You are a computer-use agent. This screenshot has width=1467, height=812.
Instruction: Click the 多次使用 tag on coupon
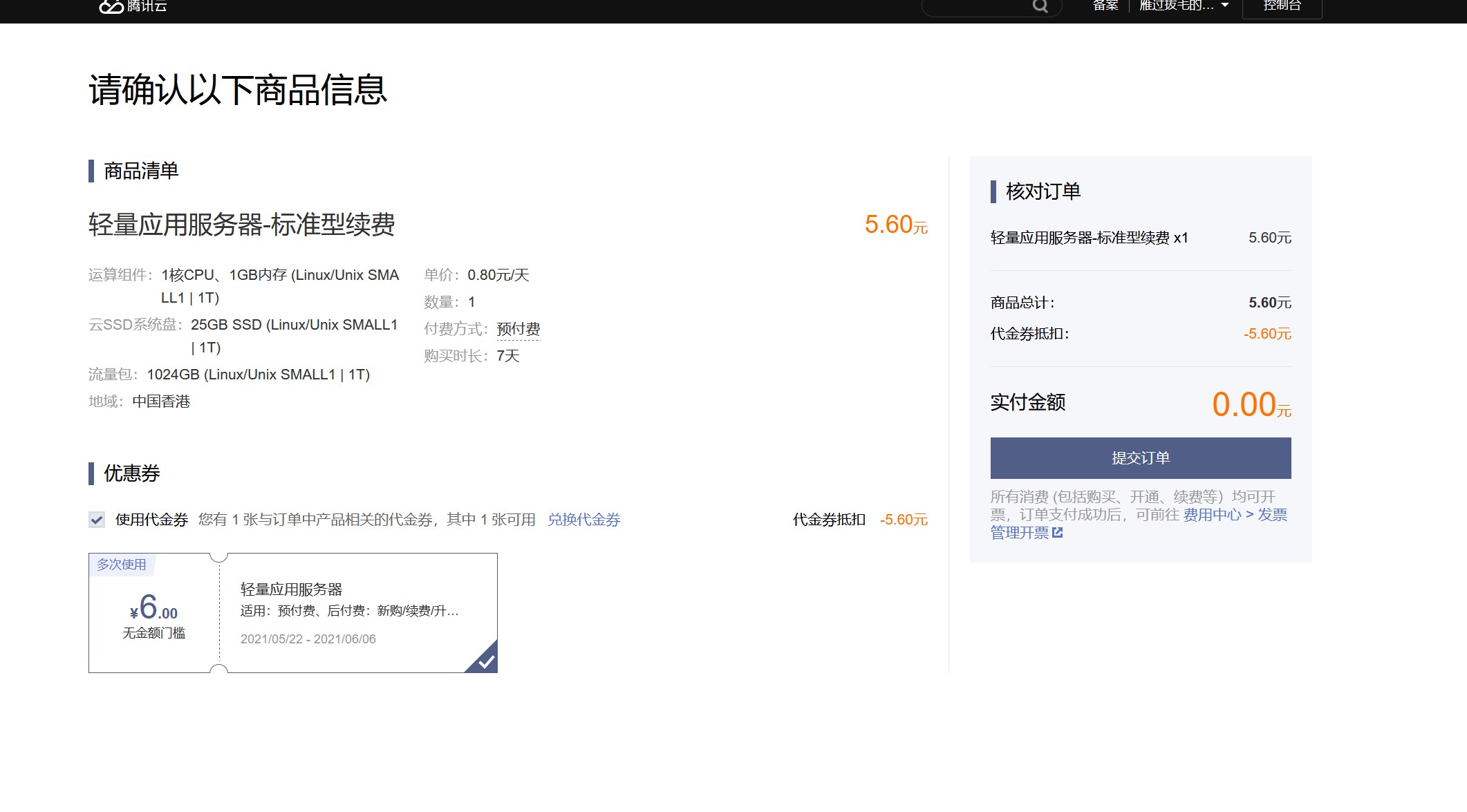(x=122, y=565)
